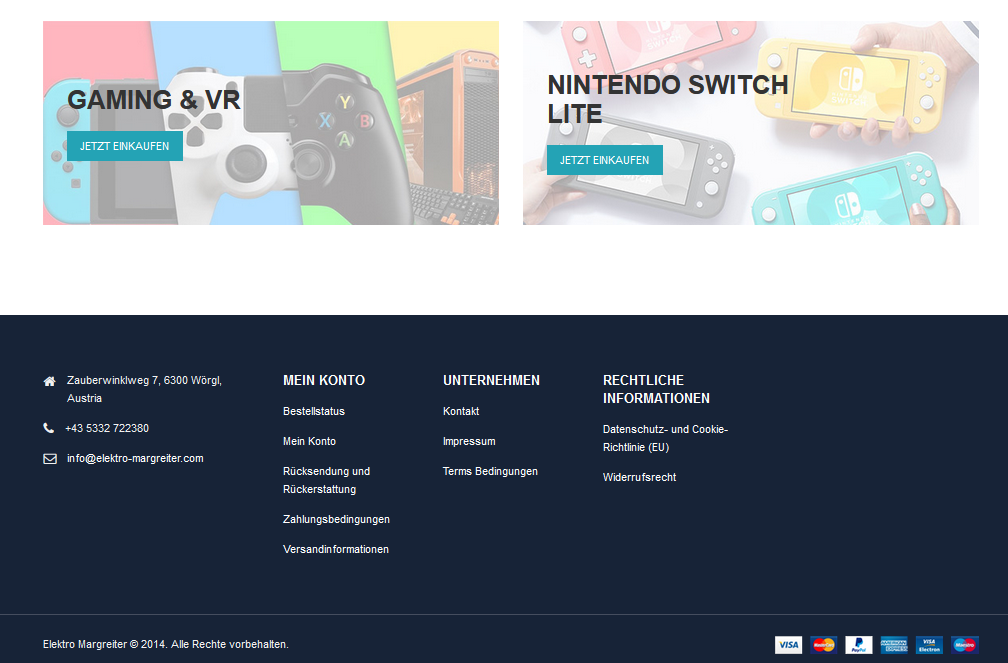Click the address Zauberwinklweg 7, 6300 Wörgl
1008x663 pixels.
pyautogui.click(x=145, y=389)
